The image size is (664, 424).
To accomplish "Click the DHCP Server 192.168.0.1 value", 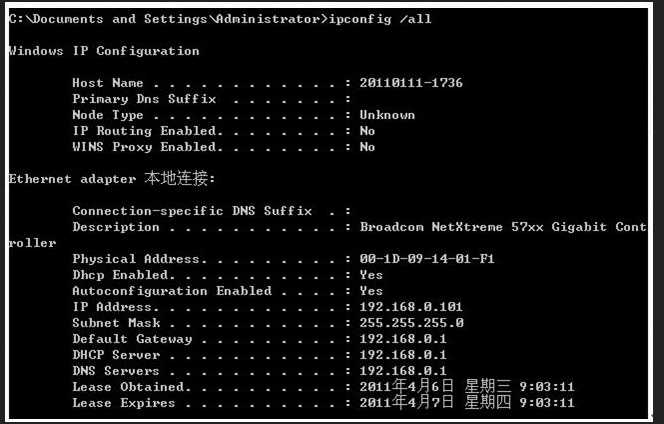I will 403,355.
